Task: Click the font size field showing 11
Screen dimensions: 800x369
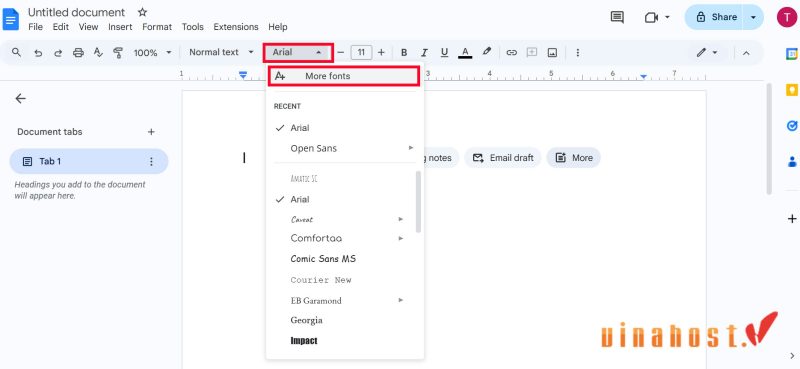Action: [x=361, y=53]
